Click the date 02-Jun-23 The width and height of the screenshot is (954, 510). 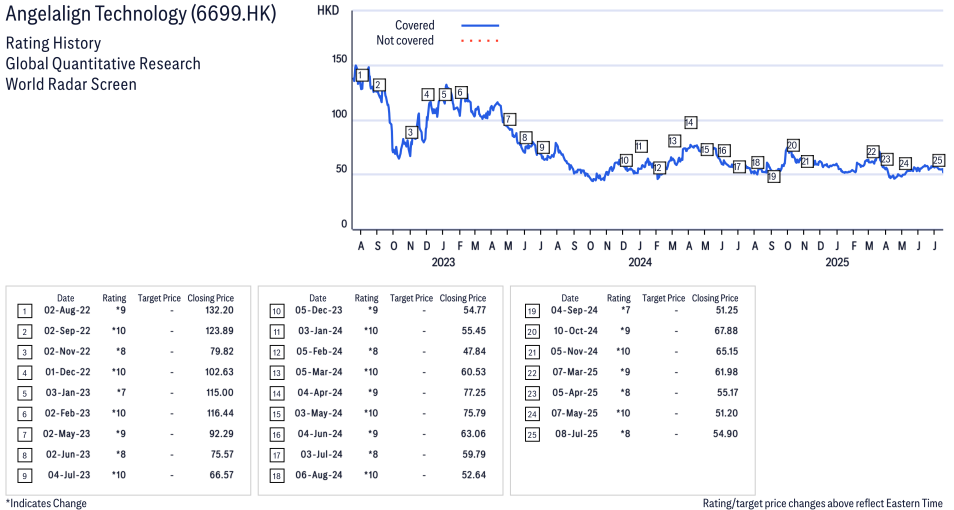tap(67, 455)
